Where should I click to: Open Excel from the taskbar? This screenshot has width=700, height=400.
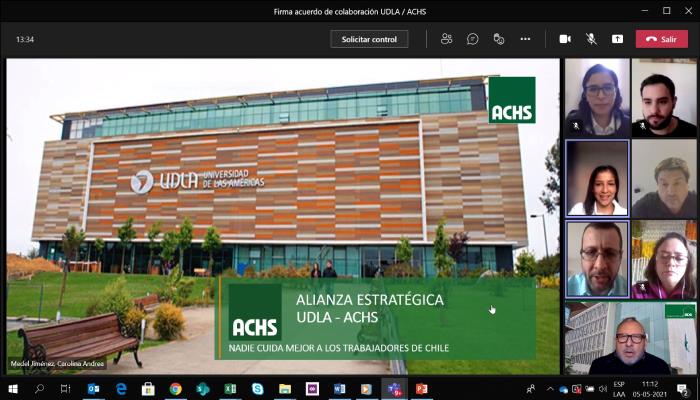click(230, 388)
